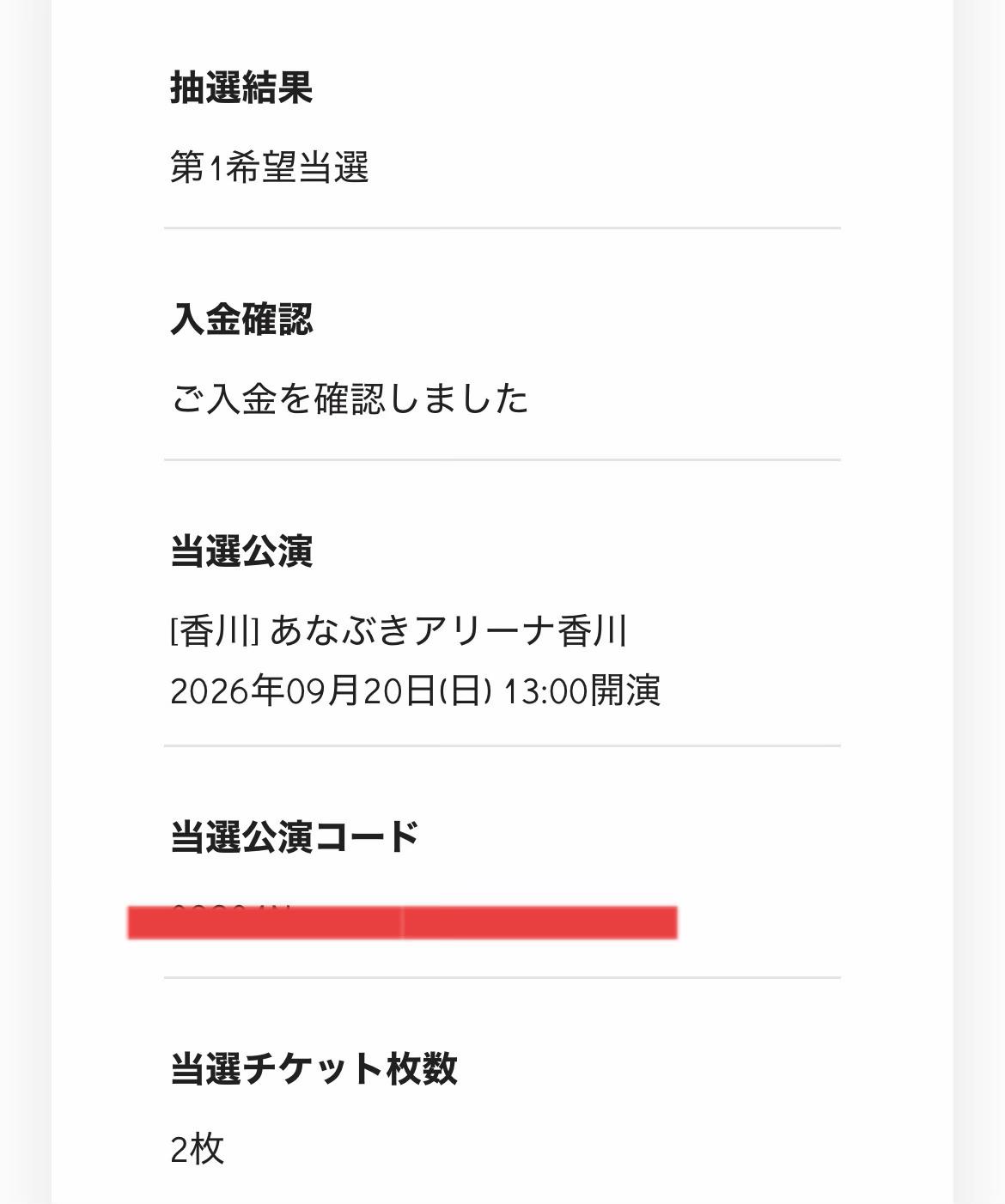Image resolution: width=1005 pixels, height=1204 pixels.
Task: Click the 2026年09月20日 13:00開演 date line
Action: coord(415,690)
